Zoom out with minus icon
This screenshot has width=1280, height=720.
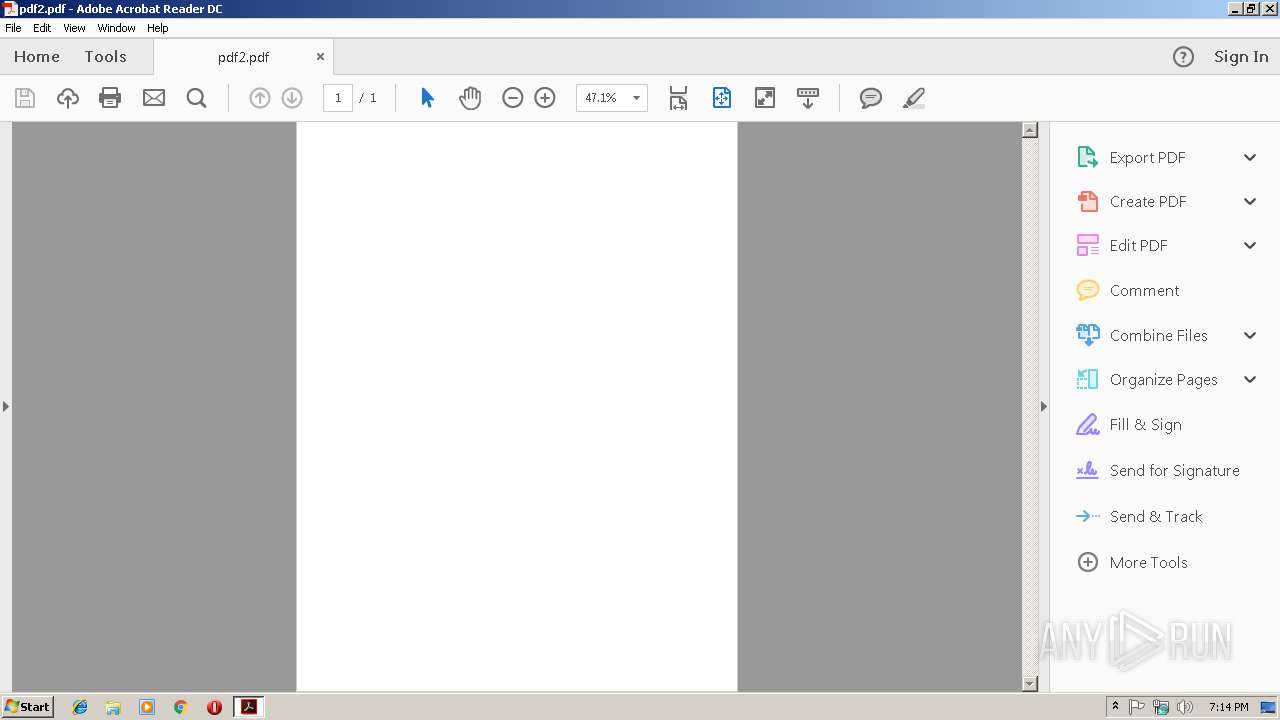(x=513, y=98)
